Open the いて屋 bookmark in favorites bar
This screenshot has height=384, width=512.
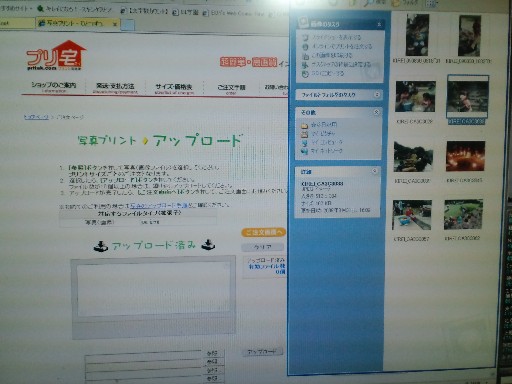186,13
